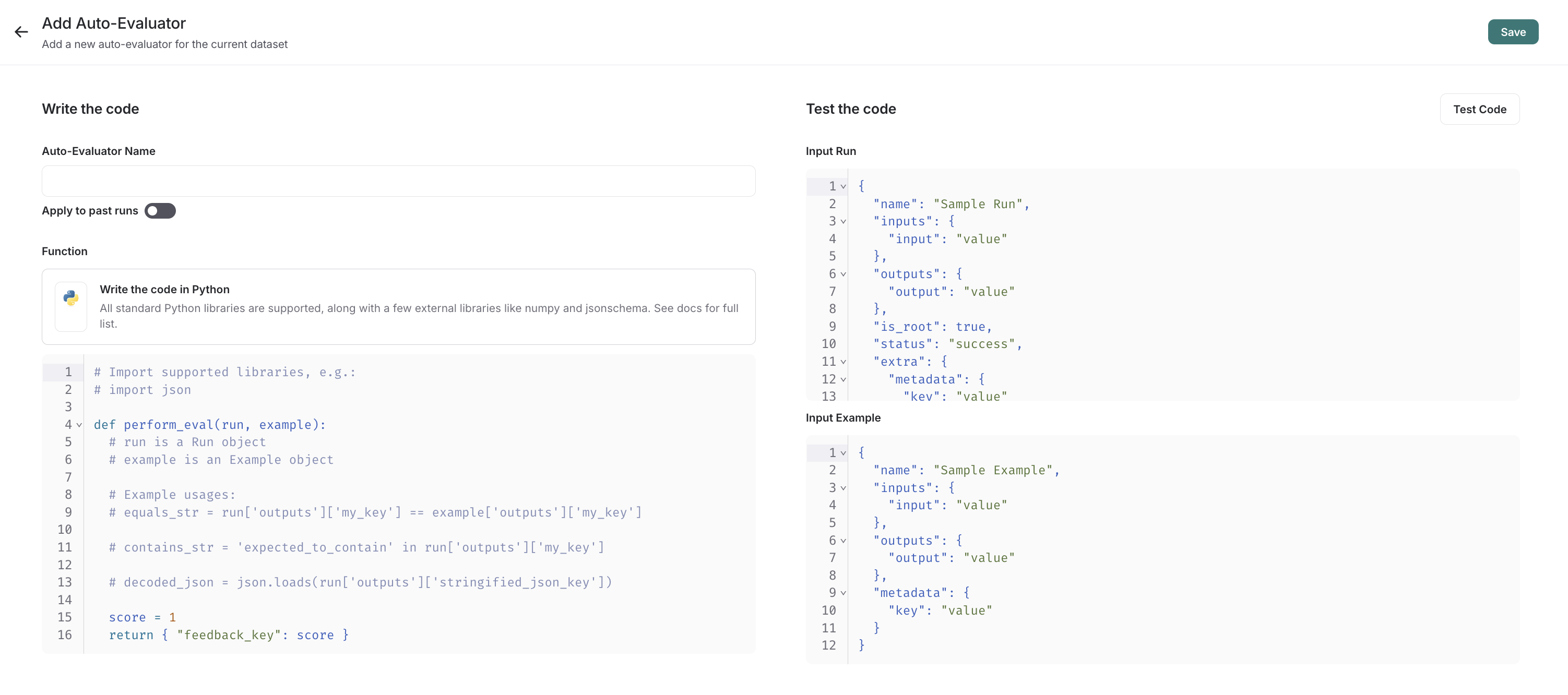Viewport: 1568px width, 695px height.
Task: Collapse the perform_eval function fold arrow
Action: [x=79, y=425]
